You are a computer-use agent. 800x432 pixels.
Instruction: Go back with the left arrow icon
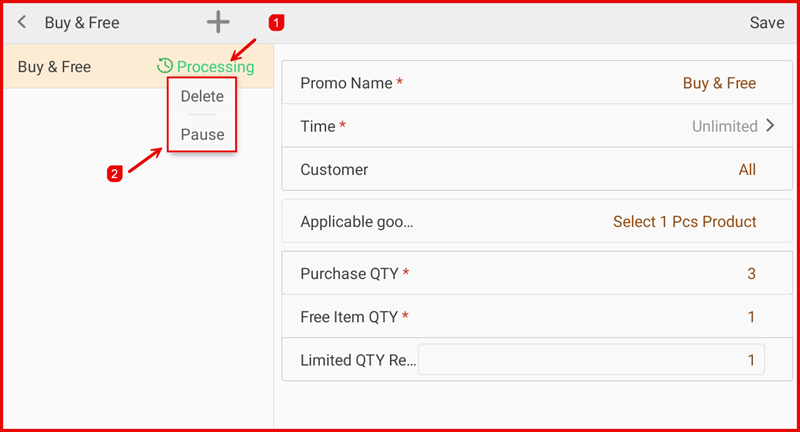[x=22, y=22]
